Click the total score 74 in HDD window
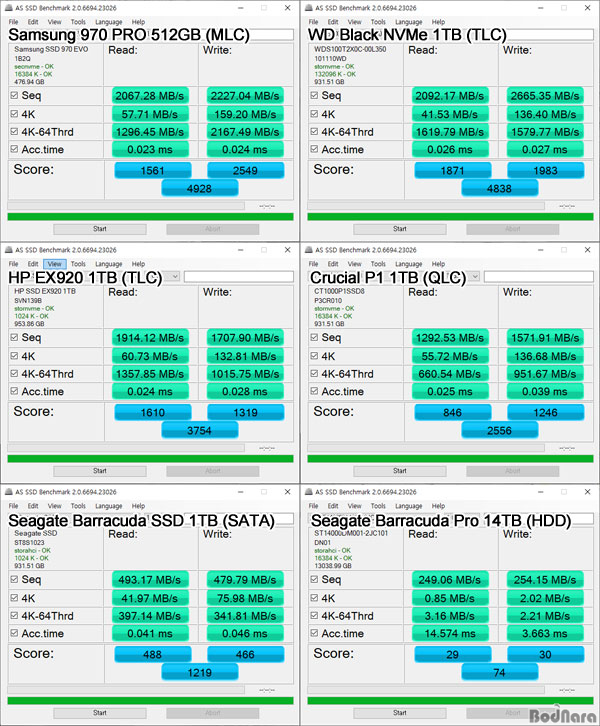 500,672
